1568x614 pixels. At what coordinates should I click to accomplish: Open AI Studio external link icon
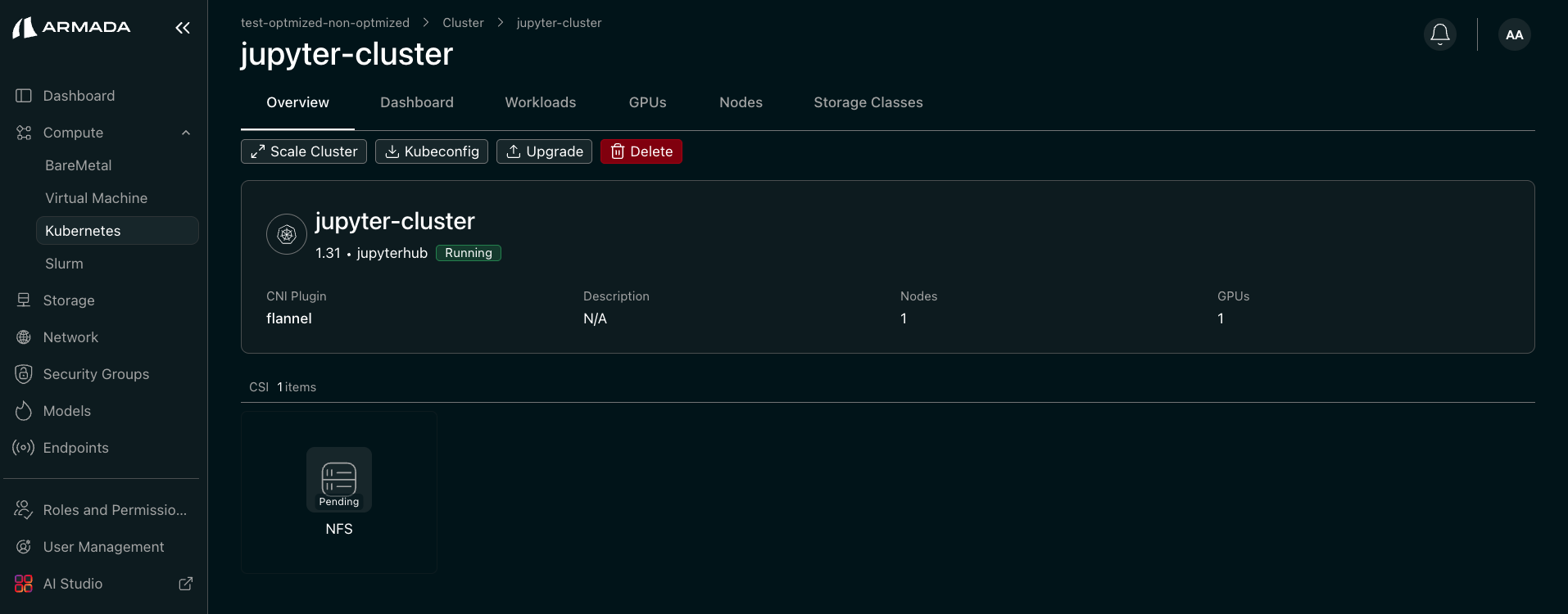click(186, 584)
